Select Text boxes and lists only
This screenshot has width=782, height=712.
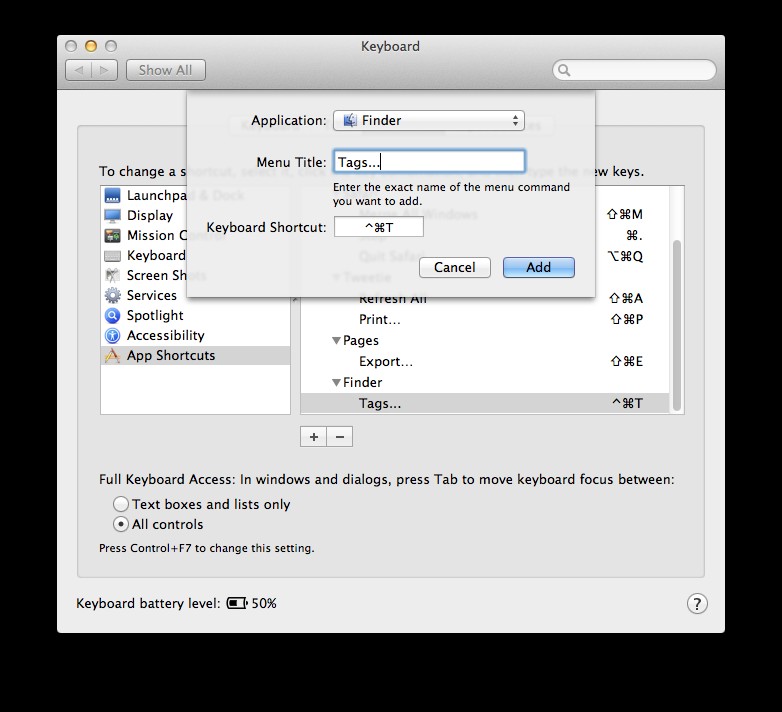click(x=121, y=504)
